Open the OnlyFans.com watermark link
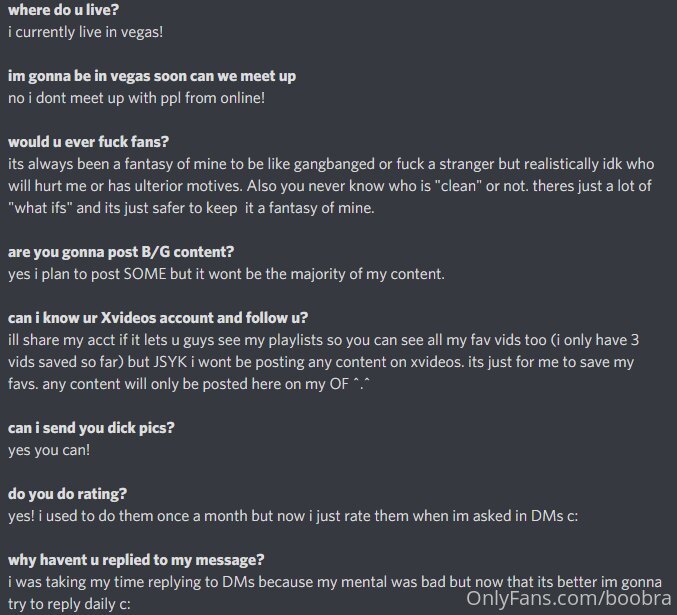The height and width of the screenshot is (615, 677). (569, 599)
